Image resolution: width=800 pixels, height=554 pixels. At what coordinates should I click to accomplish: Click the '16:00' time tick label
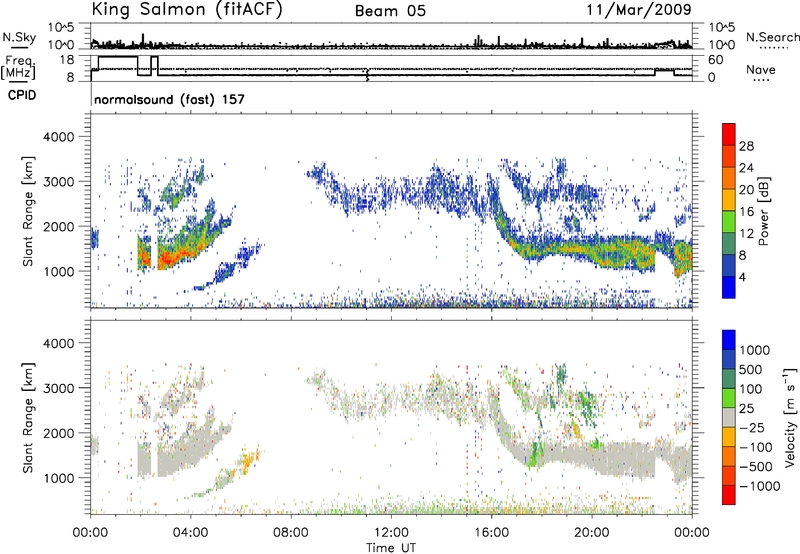pos(491,533)
